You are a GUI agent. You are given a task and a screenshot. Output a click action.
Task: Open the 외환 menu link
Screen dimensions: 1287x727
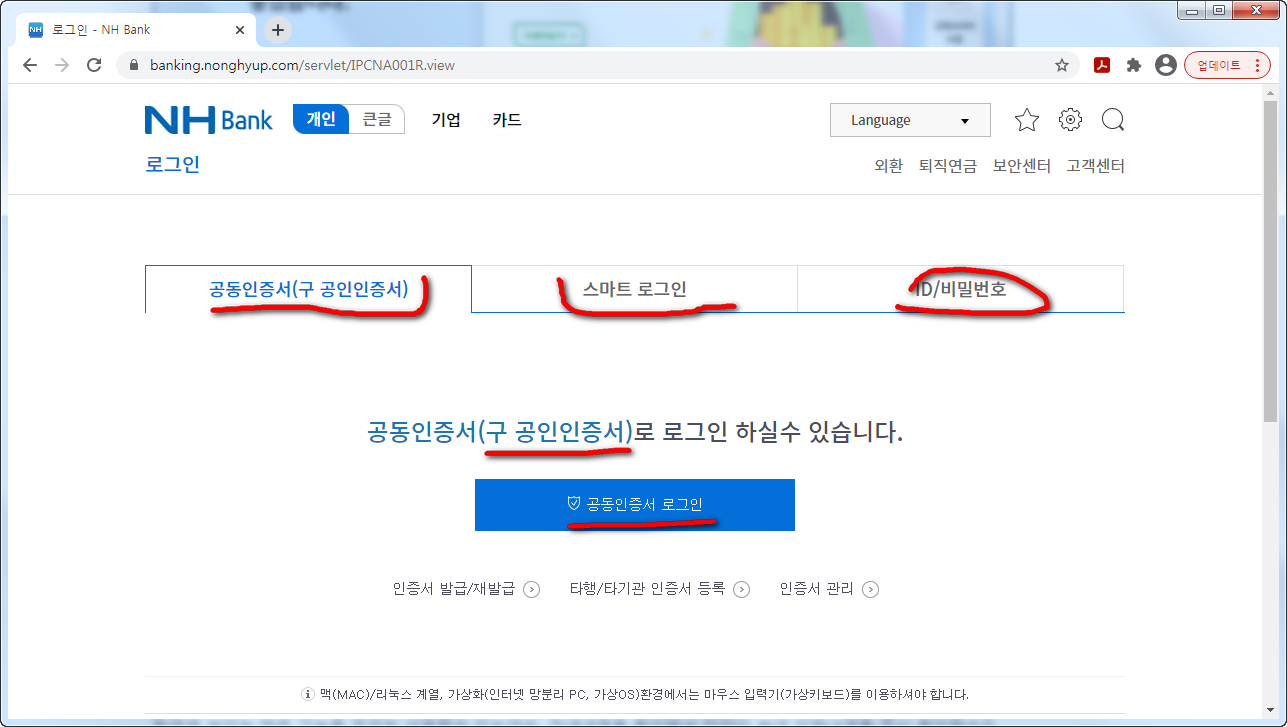[x=888, y=166]
